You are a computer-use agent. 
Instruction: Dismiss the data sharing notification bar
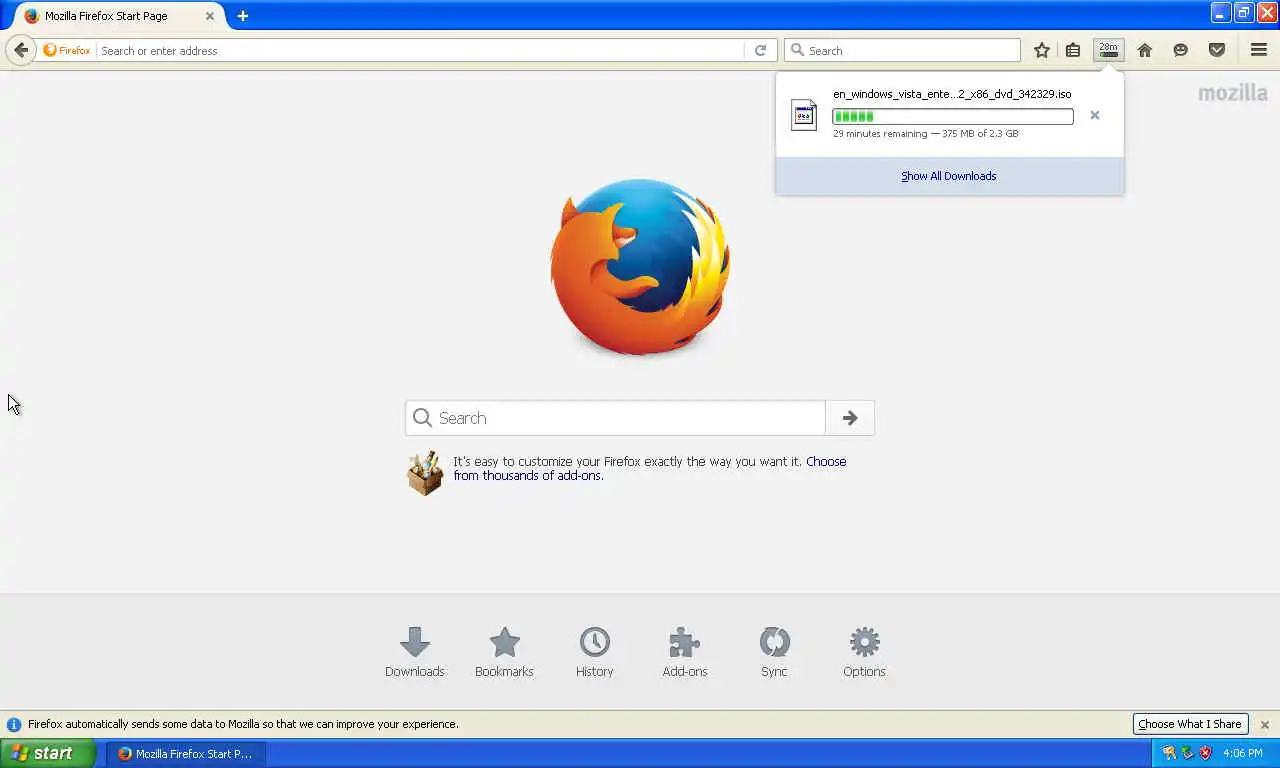pos(1265,724)
